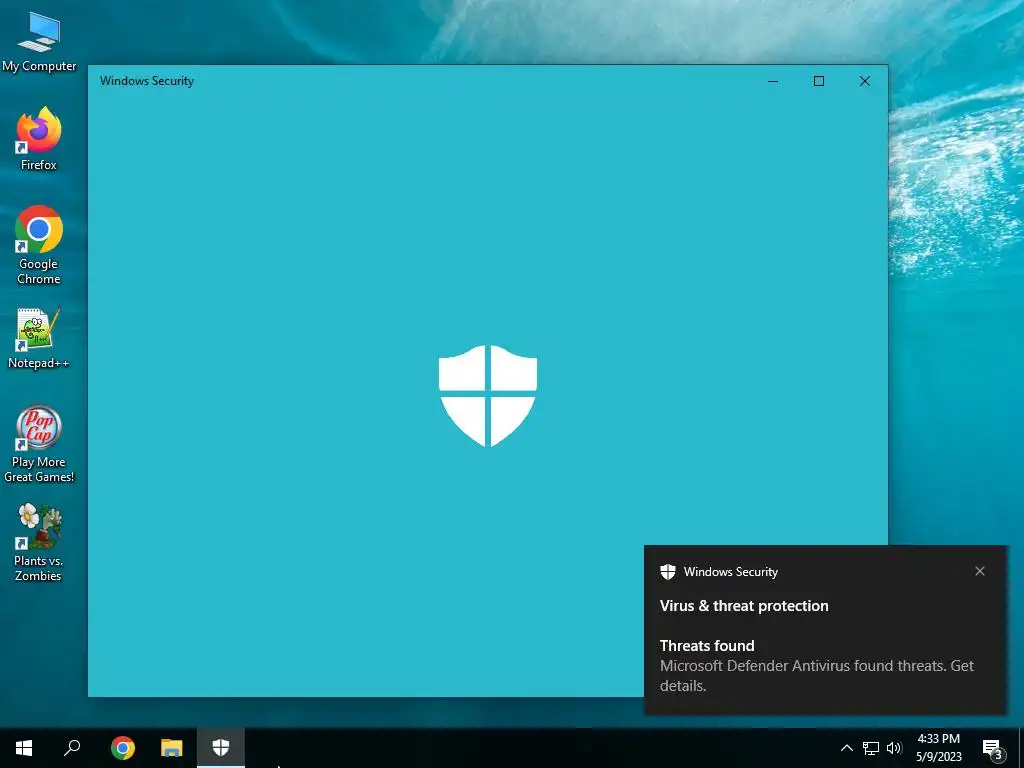The height and width of the screenshot is (768, 1024).
Task: Select Windows Security shield on the taskbar
Action: point(221,748)
